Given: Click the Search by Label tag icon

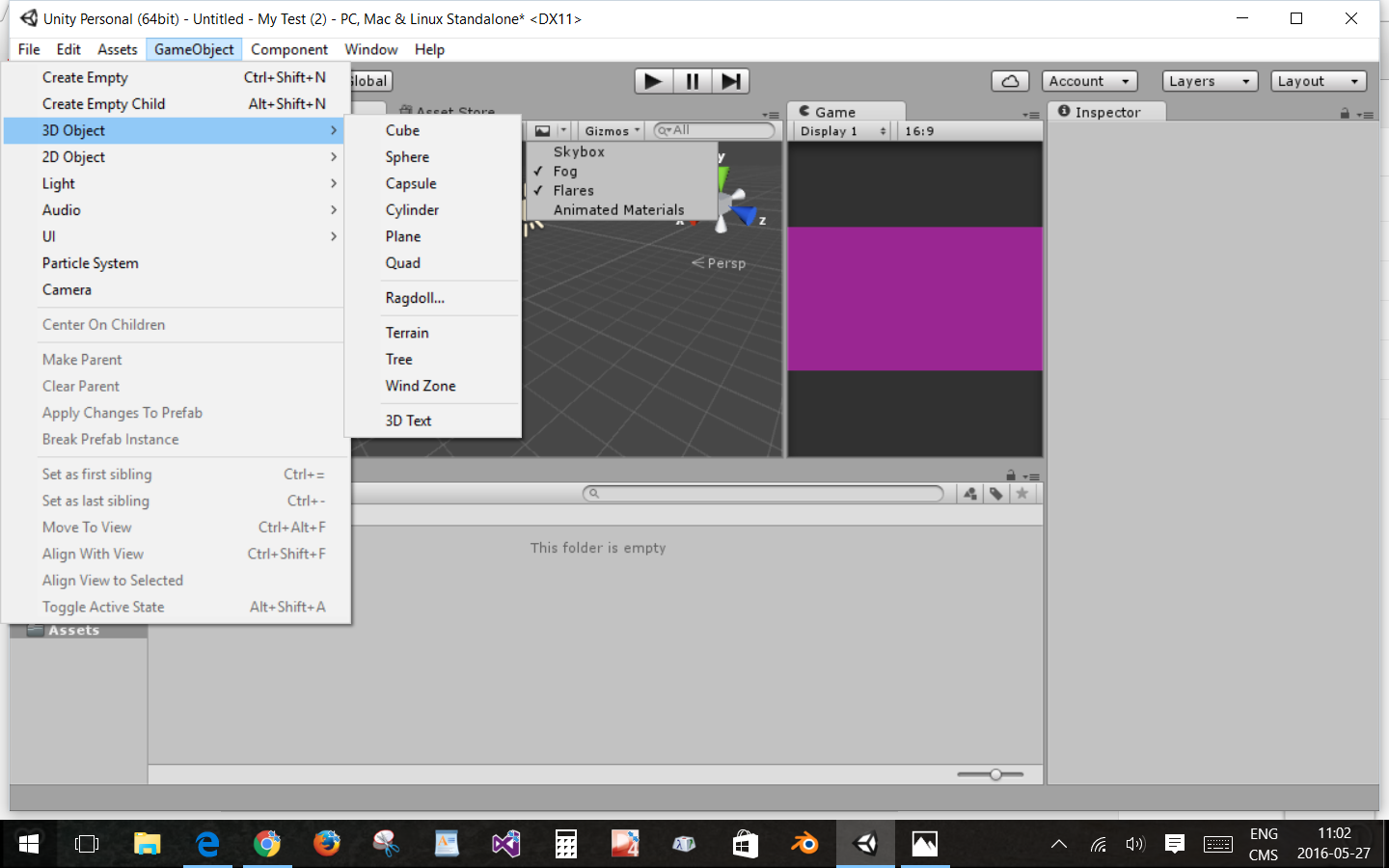Looking at the screenshot, I should [996, 493].
